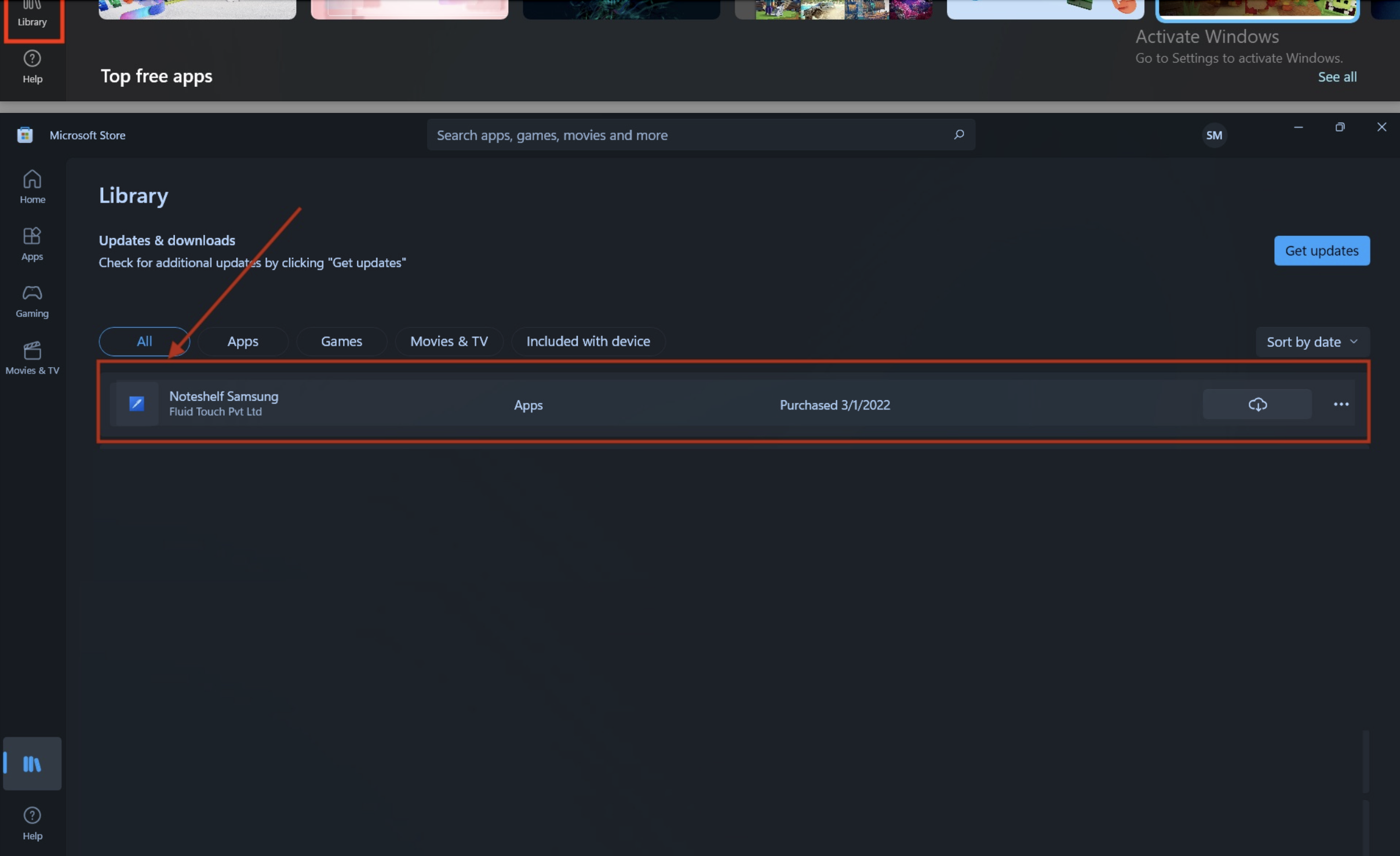Select the Movies & TV filter tab
This screenshot has width=1400, height=856.
(x=449, y=341)
